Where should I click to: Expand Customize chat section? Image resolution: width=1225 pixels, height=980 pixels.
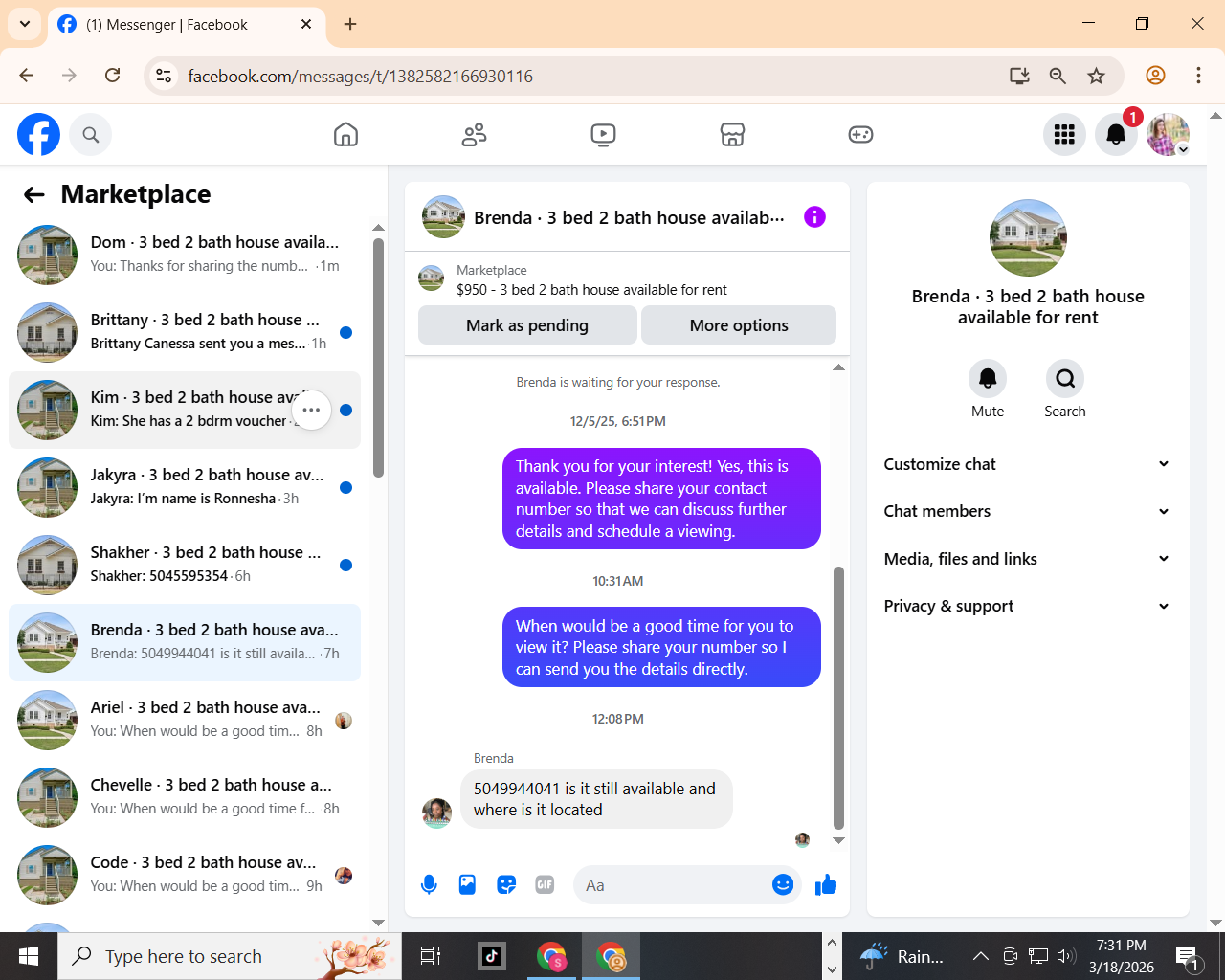[x=1027, y=464]
